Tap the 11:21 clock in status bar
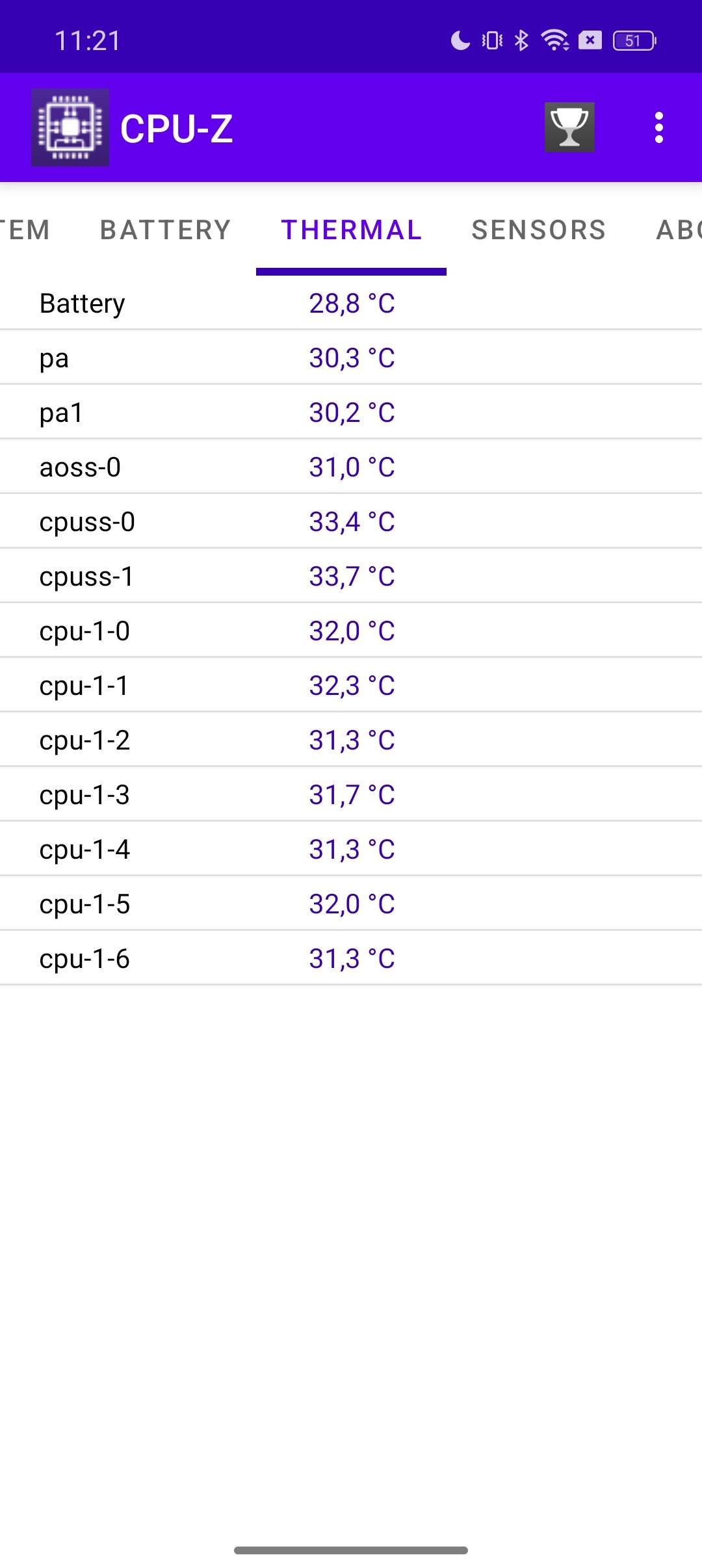The width and height of the screenshot is (702, 1568). [88, 41]
